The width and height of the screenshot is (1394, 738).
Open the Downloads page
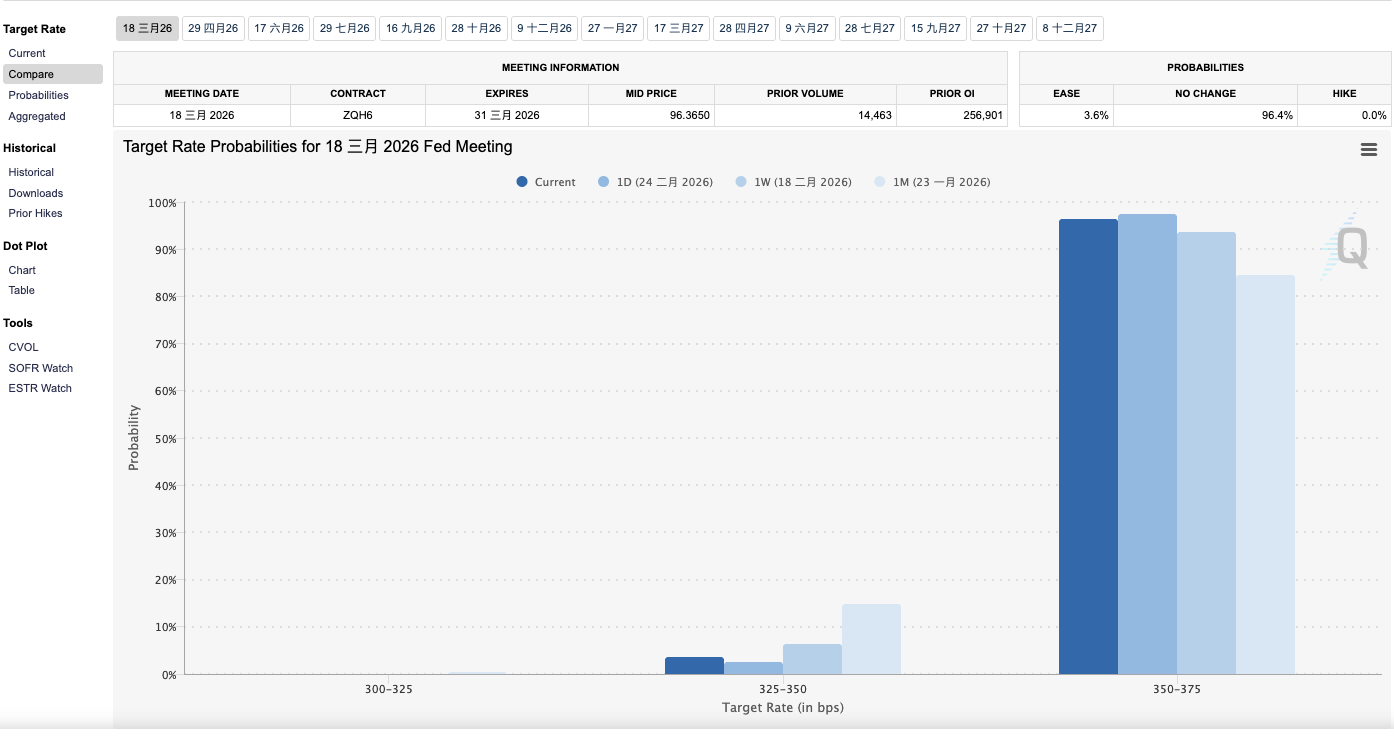click(35, 193)
